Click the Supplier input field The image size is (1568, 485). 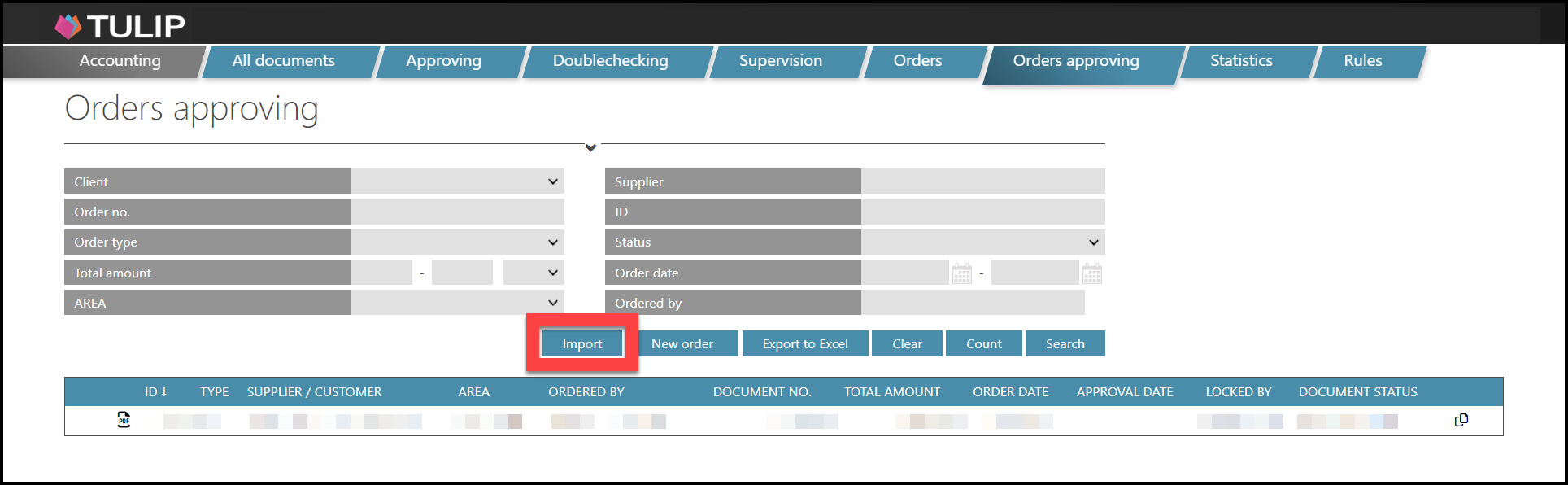(x=982, y=181)
